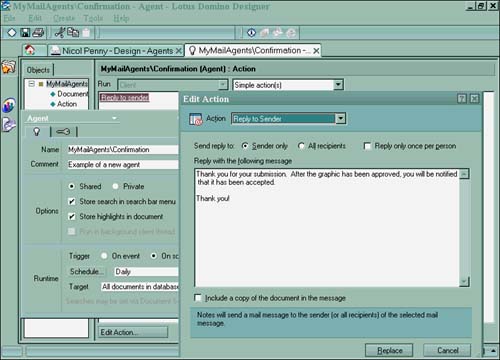Enable Reply only once per person

coord(367,146)
